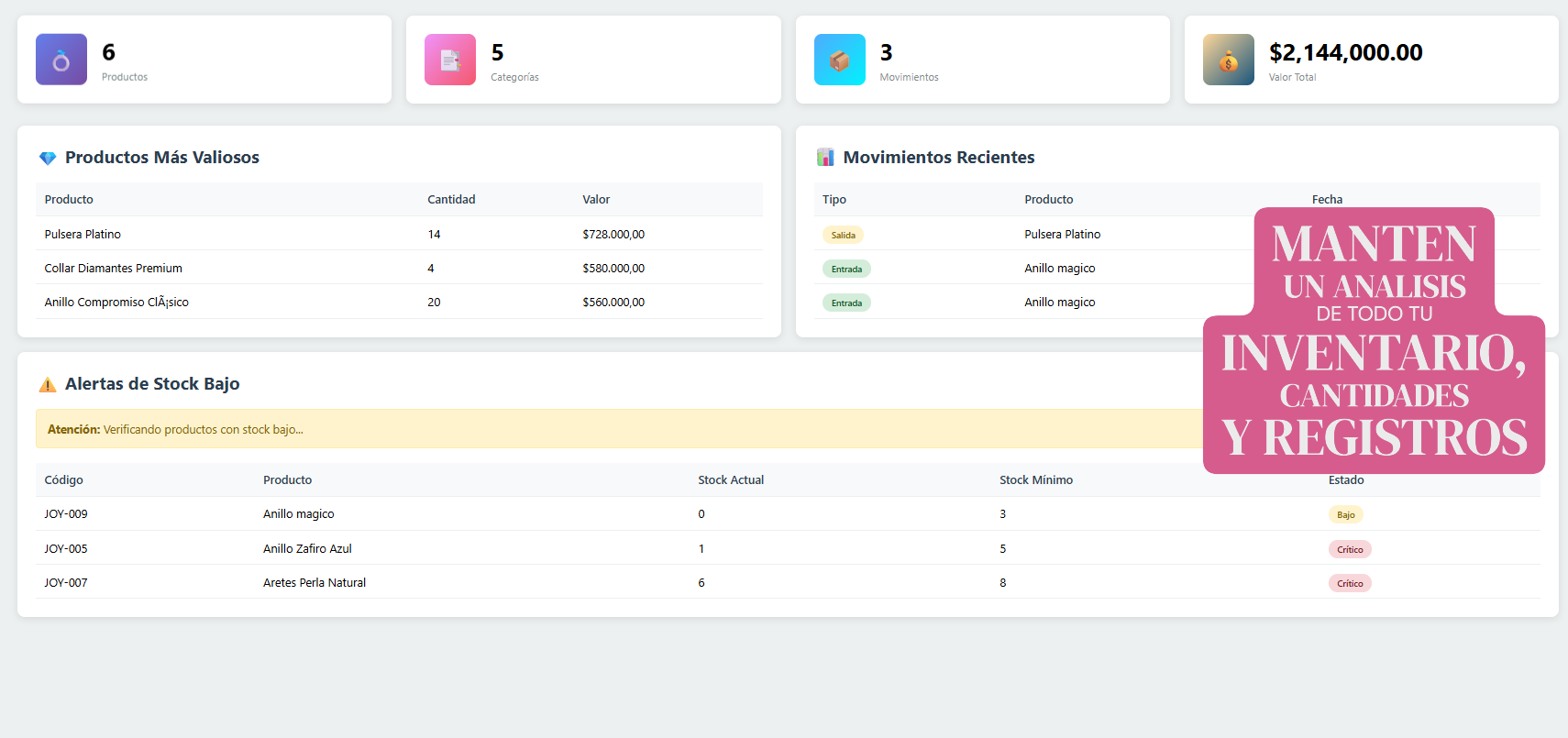Click the total value $2,144,000.00
This screenshot has width=1568, height=738.
1345,52
